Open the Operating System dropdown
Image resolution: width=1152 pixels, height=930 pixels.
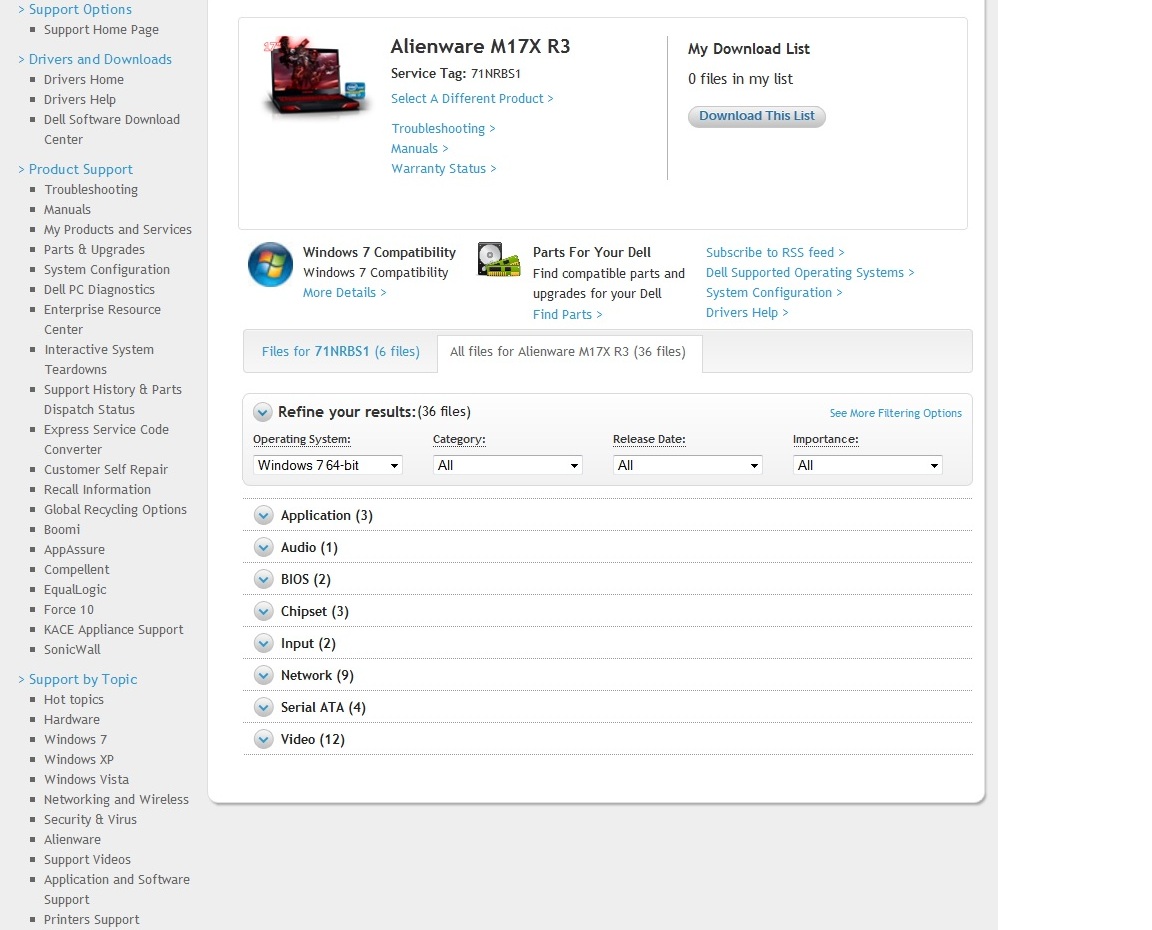tap(328, 465)
